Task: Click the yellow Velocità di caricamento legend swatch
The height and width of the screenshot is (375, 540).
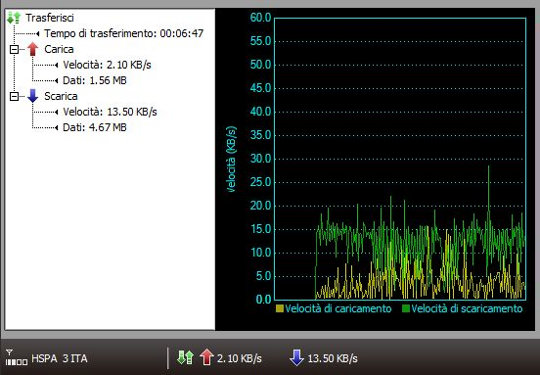Action: [x=280, y=308]
